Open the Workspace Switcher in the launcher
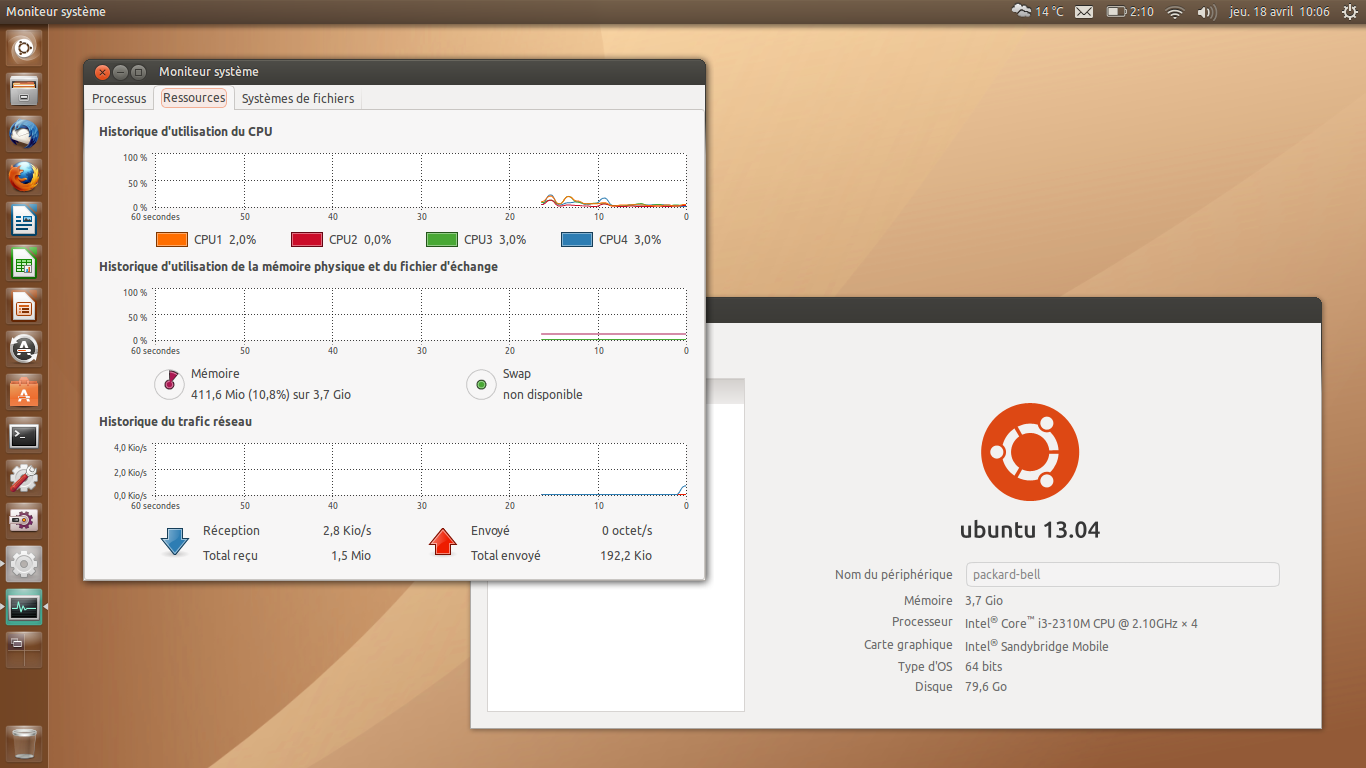This screenshot has width=1366, height=768. pyautogui.click(x=24, y=650)
